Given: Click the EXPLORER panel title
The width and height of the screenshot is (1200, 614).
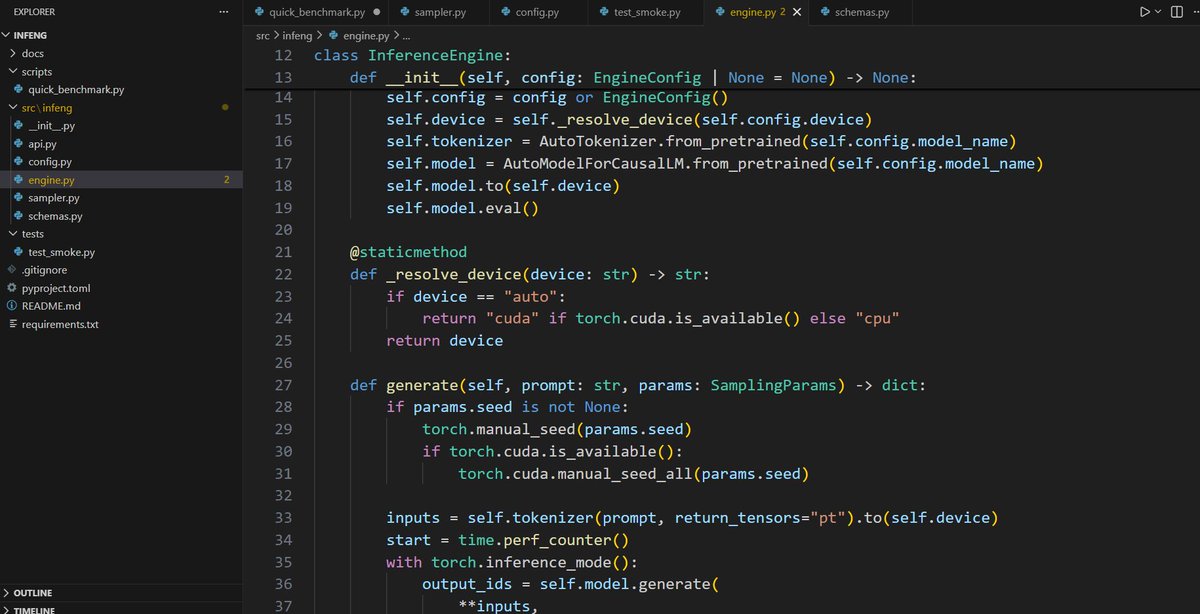Looking at the screenshot, I should coord(35,12).
